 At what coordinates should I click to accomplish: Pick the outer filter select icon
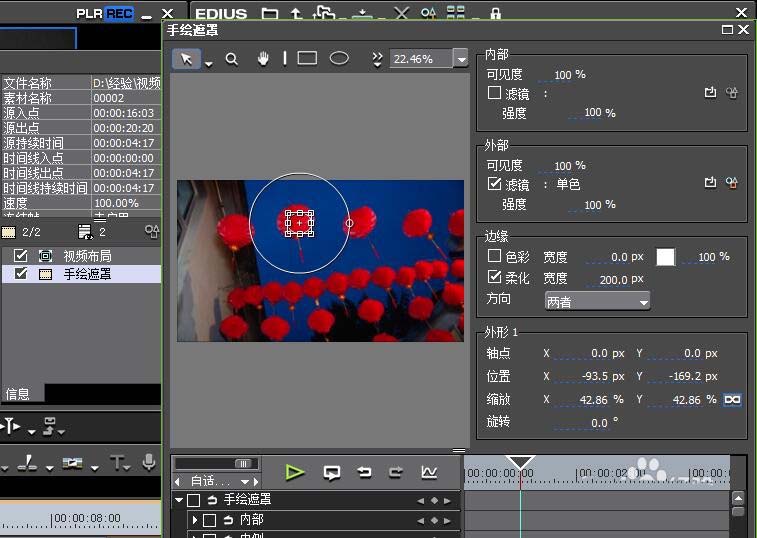pos(710,183)
